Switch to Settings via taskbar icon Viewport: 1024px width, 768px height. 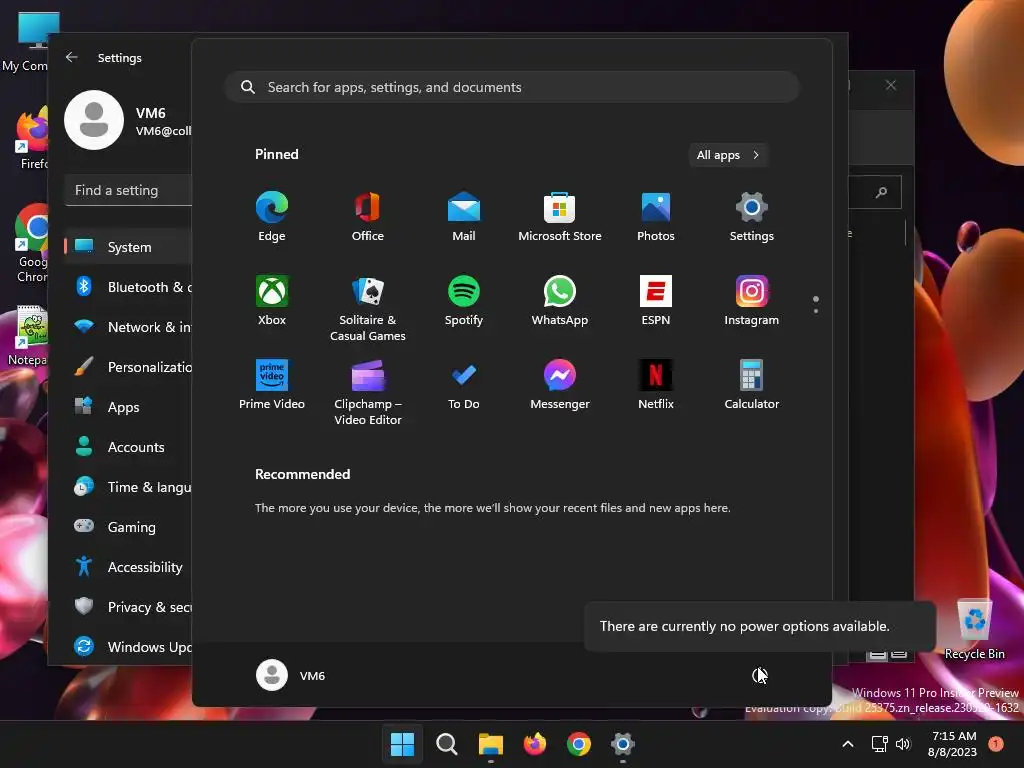pyautogui.click(x=623, y=744)
